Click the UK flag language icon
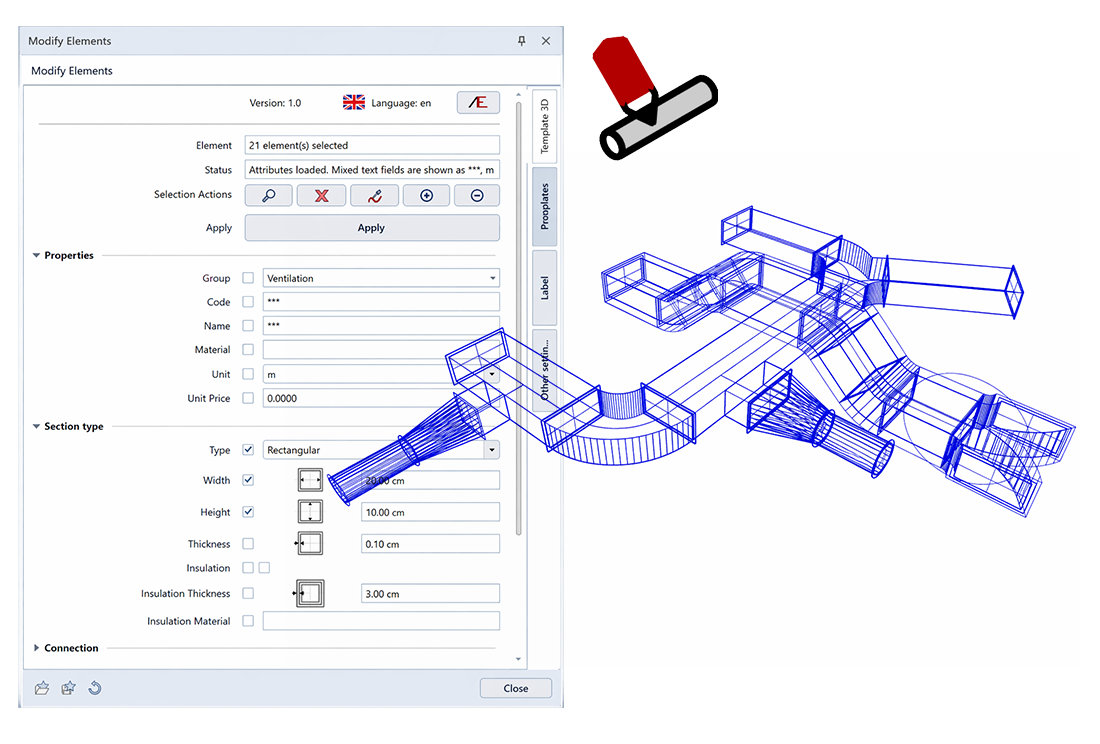 354,102
